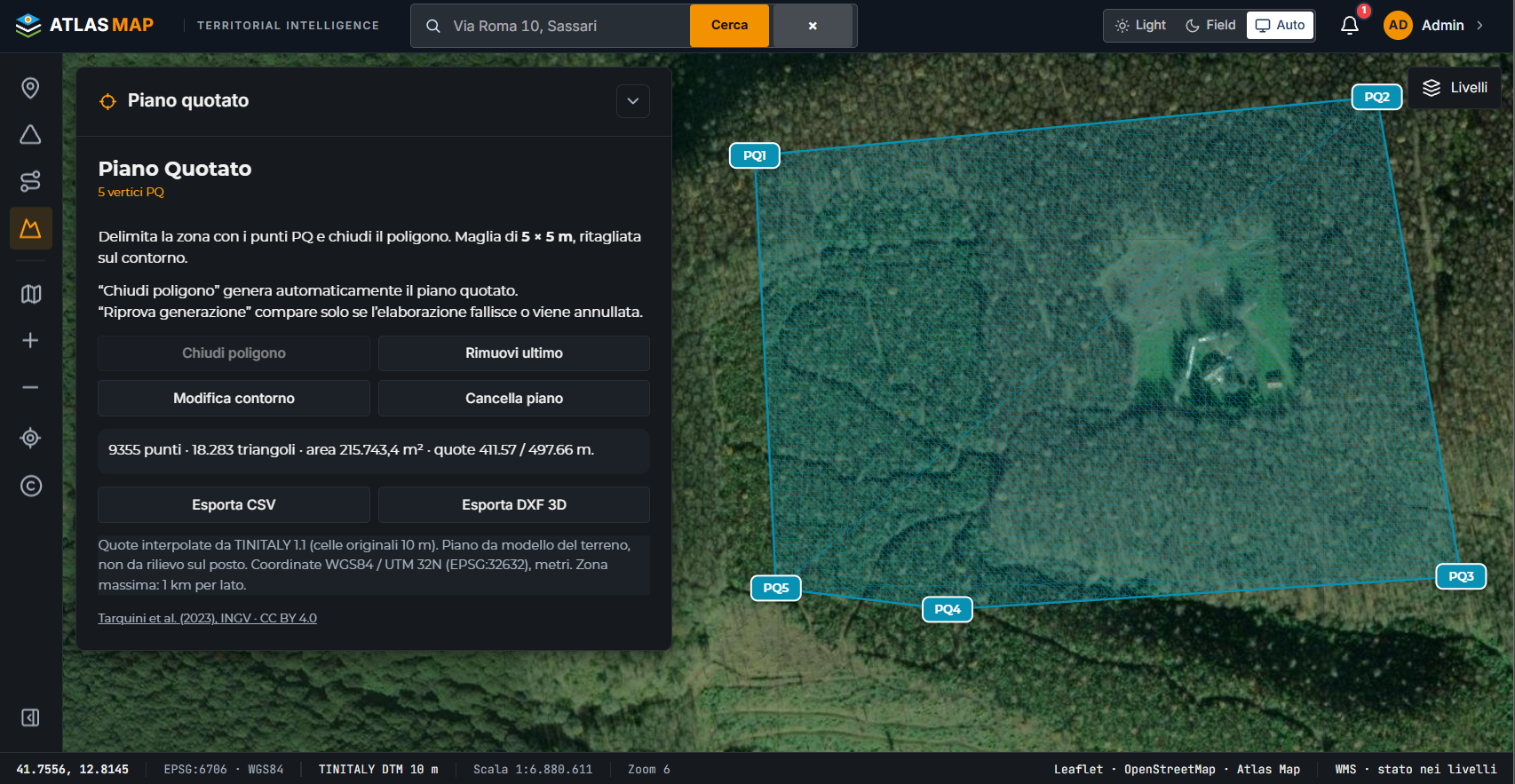Select the active Piano quotato terrain tool
The image size is (1515, 784).
(x=30, y=229)
